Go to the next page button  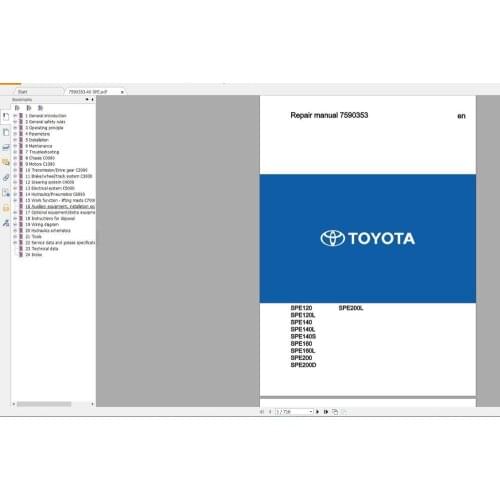(x=317, y=412)
